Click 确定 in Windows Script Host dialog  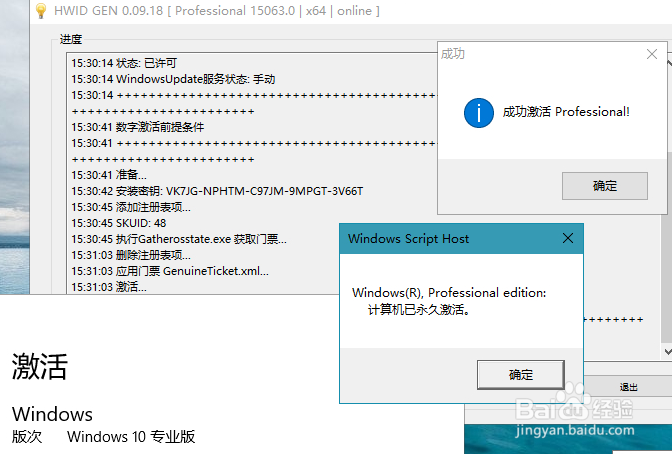click(x=521, y=375)
